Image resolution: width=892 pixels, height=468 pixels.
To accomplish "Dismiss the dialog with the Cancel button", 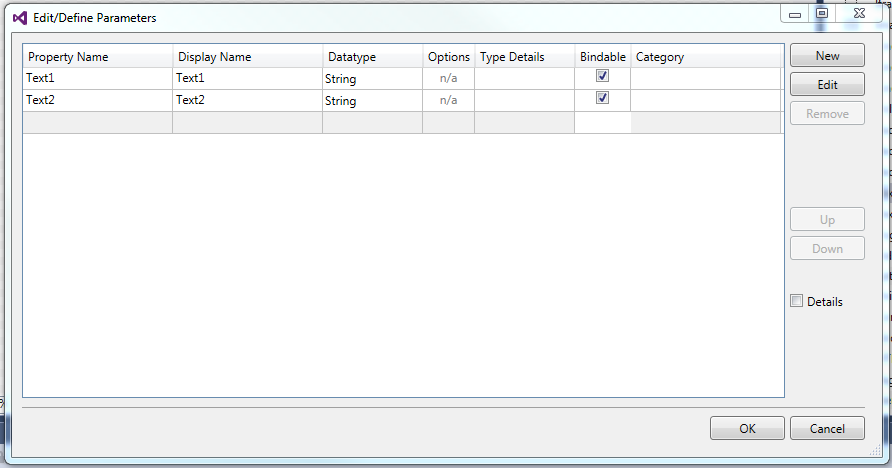I will pos(827,428).
